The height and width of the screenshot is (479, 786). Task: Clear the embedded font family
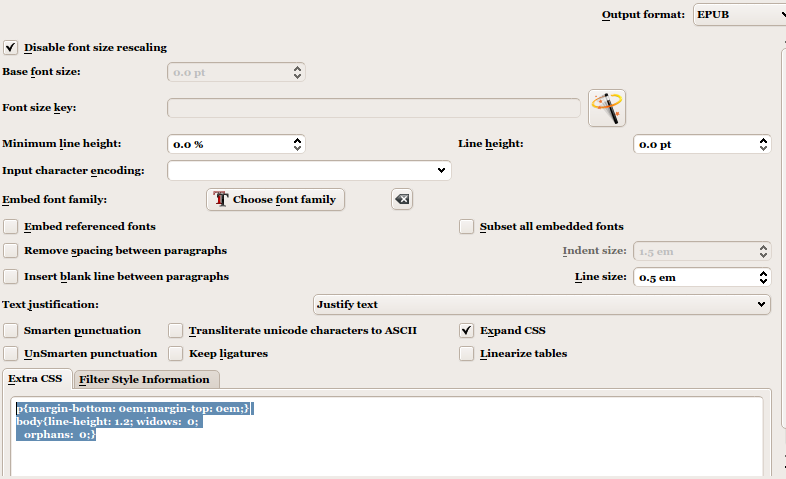click(x=401, y=199)
